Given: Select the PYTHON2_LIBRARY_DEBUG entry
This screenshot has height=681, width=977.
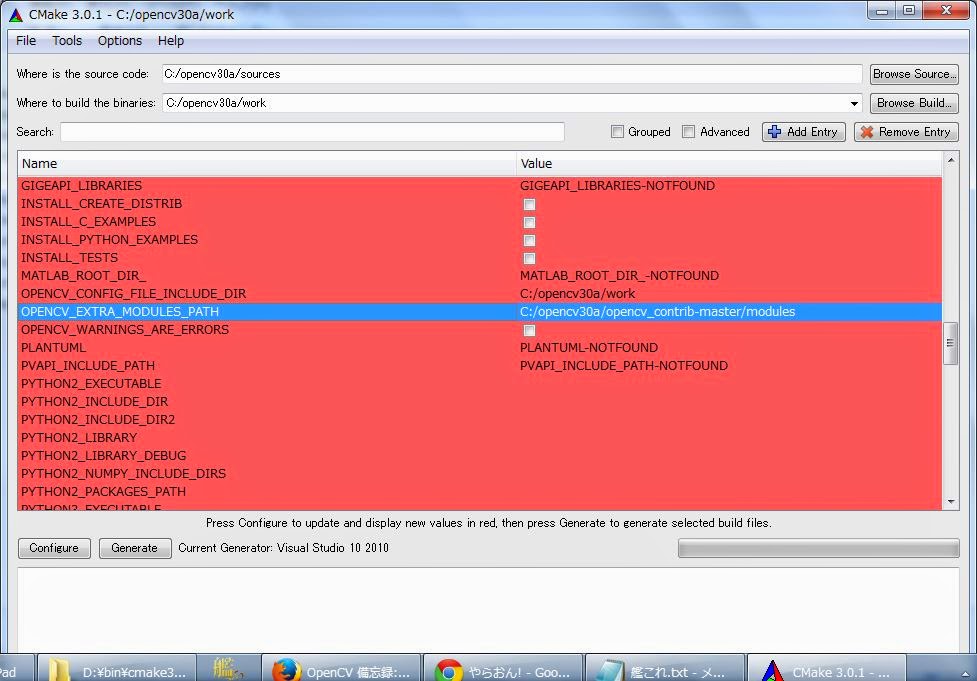Looking at the screenshot, I should click(103, 456).
